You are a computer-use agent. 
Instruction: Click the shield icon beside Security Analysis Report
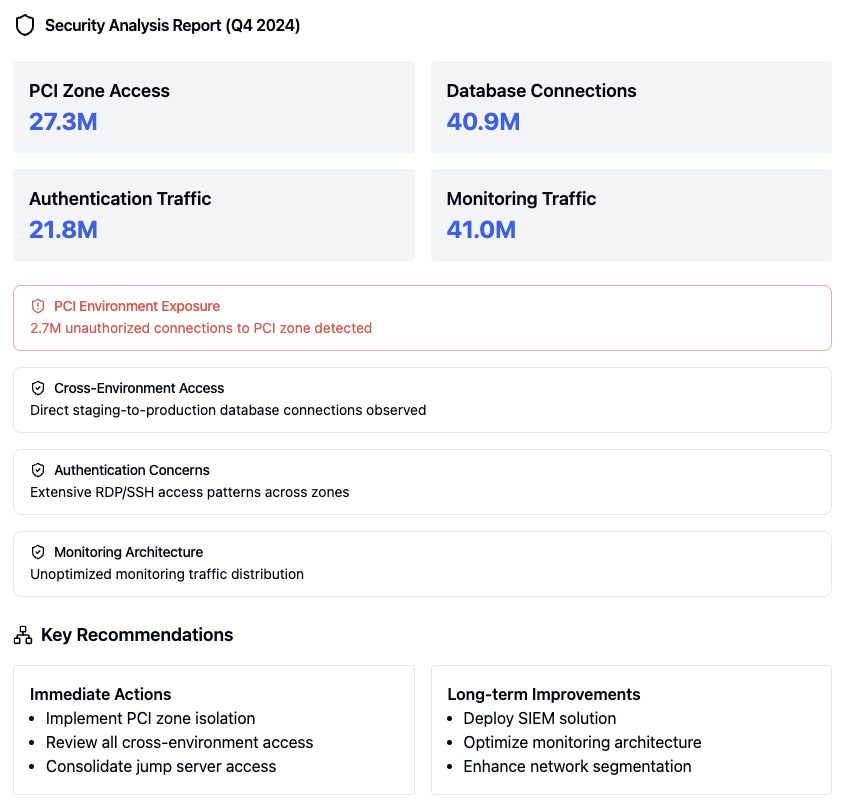click(x=24, y=25)
